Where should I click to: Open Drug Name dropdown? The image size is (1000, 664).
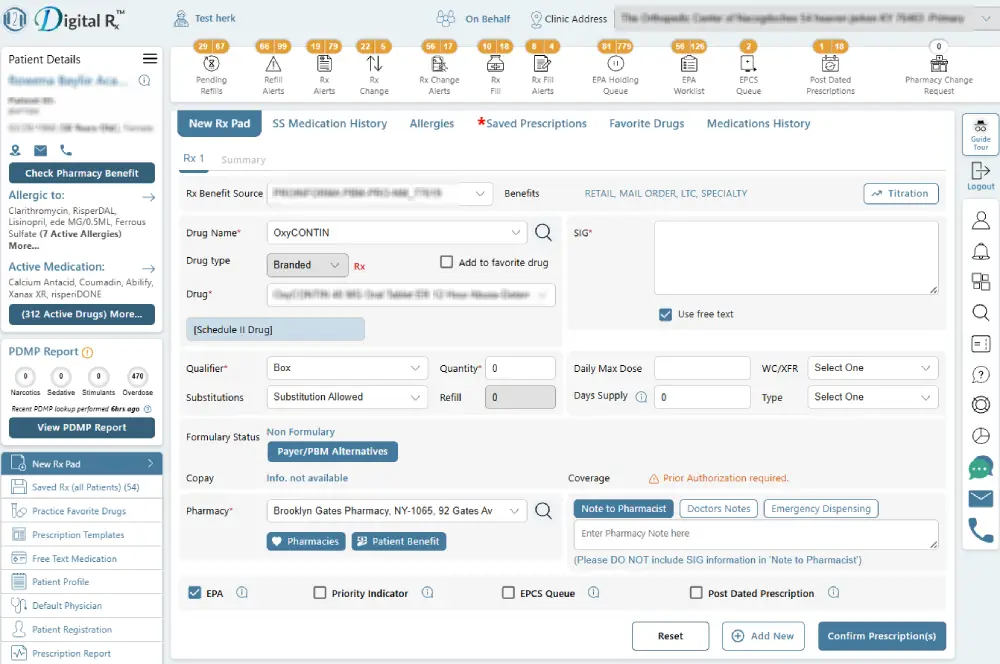pos(397,233)
